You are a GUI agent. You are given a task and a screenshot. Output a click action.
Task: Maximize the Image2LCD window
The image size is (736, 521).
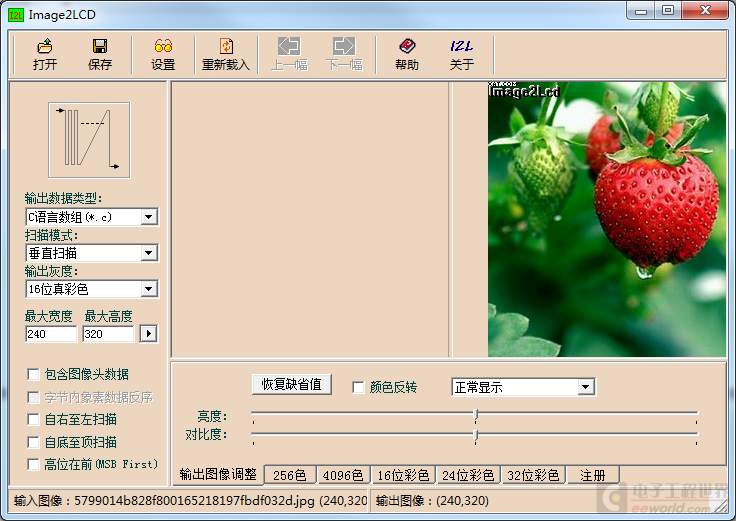click(668, 10)
